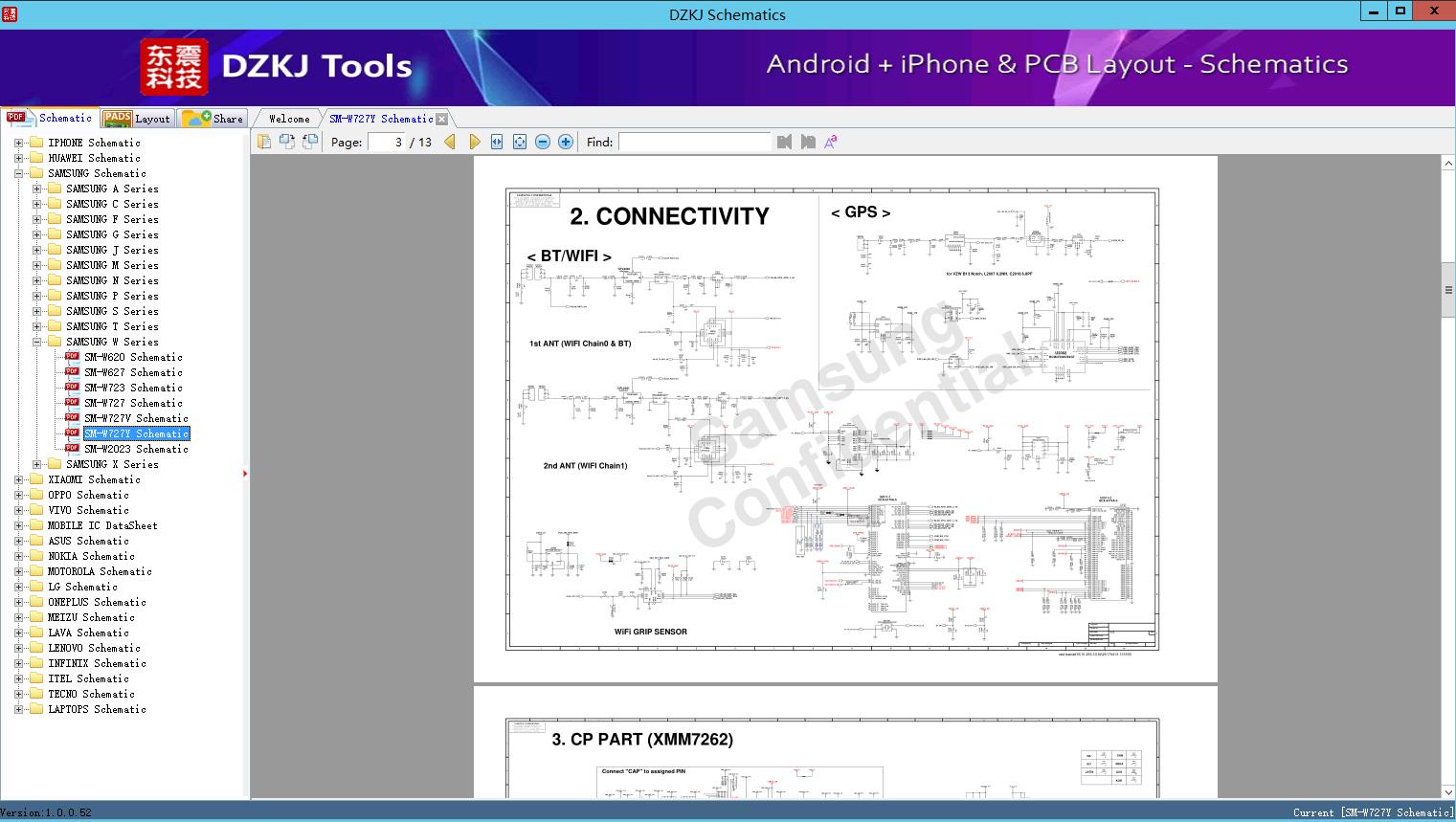This screenshot has width=1456, height=822.
Task: Switch to the Schematic panel tab
Action: tap(50, 118)
